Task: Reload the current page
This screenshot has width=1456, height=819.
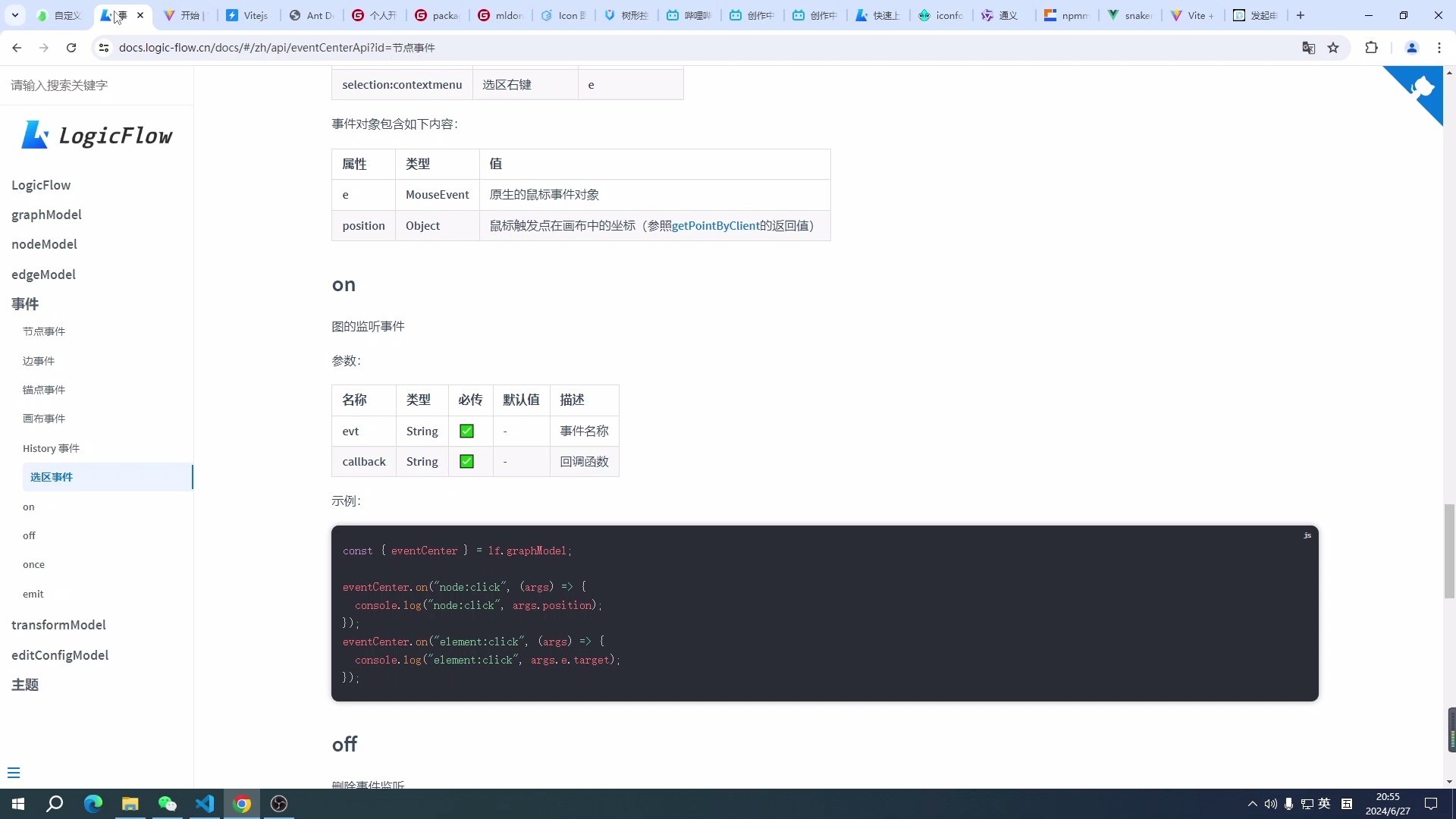Action: (71, 47)
